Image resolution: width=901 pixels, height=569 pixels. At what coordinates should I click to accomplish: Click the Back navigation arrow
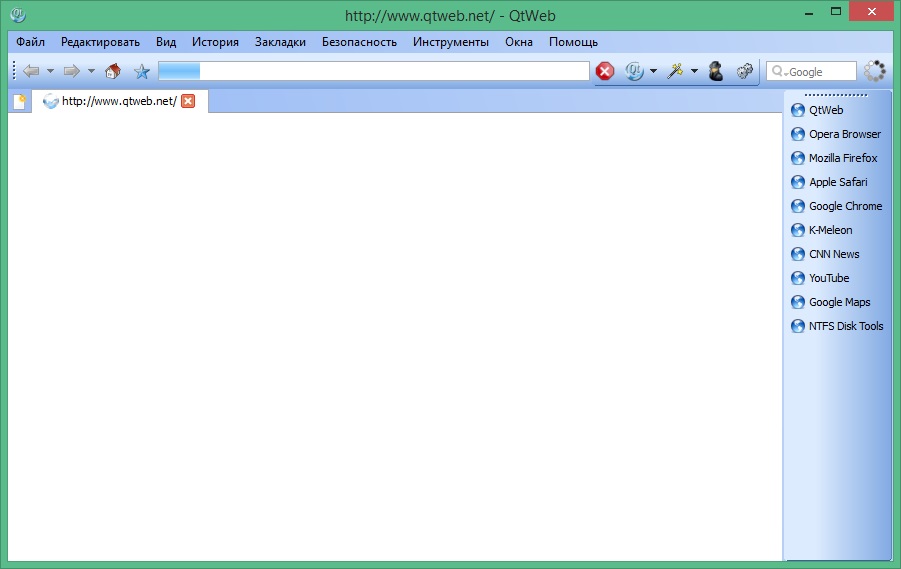point(31,71)
